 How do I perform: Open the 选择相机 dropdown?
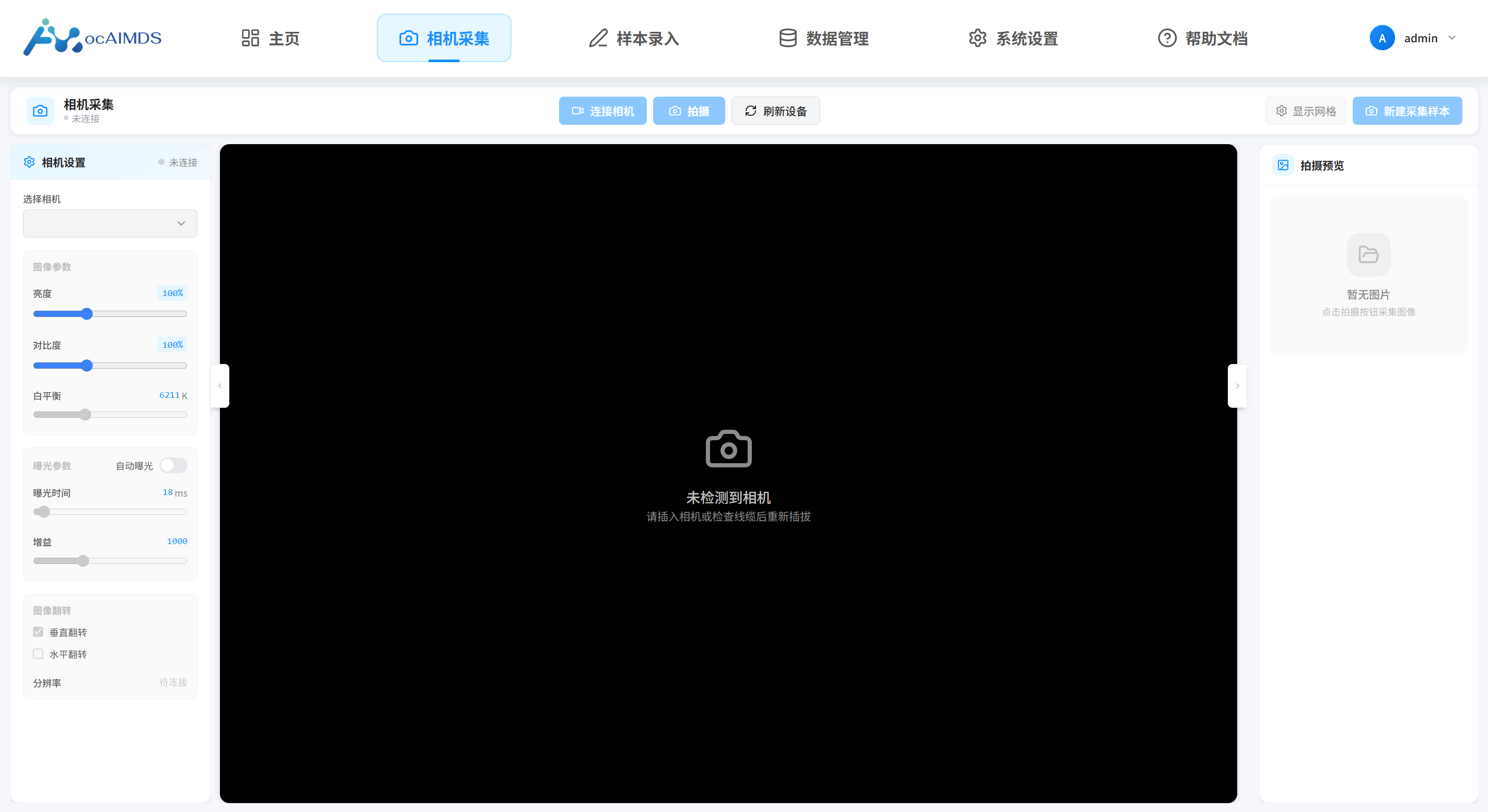(110, 223)
